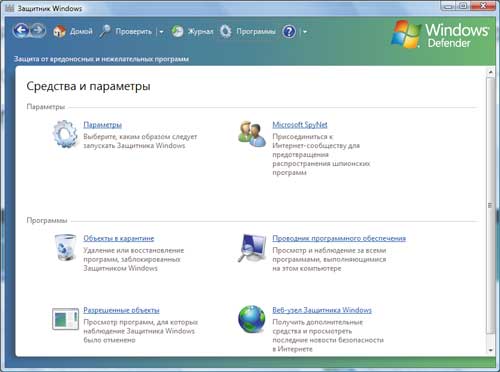Click the text 'программ, заблокированных'
The width and height of the screenshot is (500, 372).
pos(132,259)
